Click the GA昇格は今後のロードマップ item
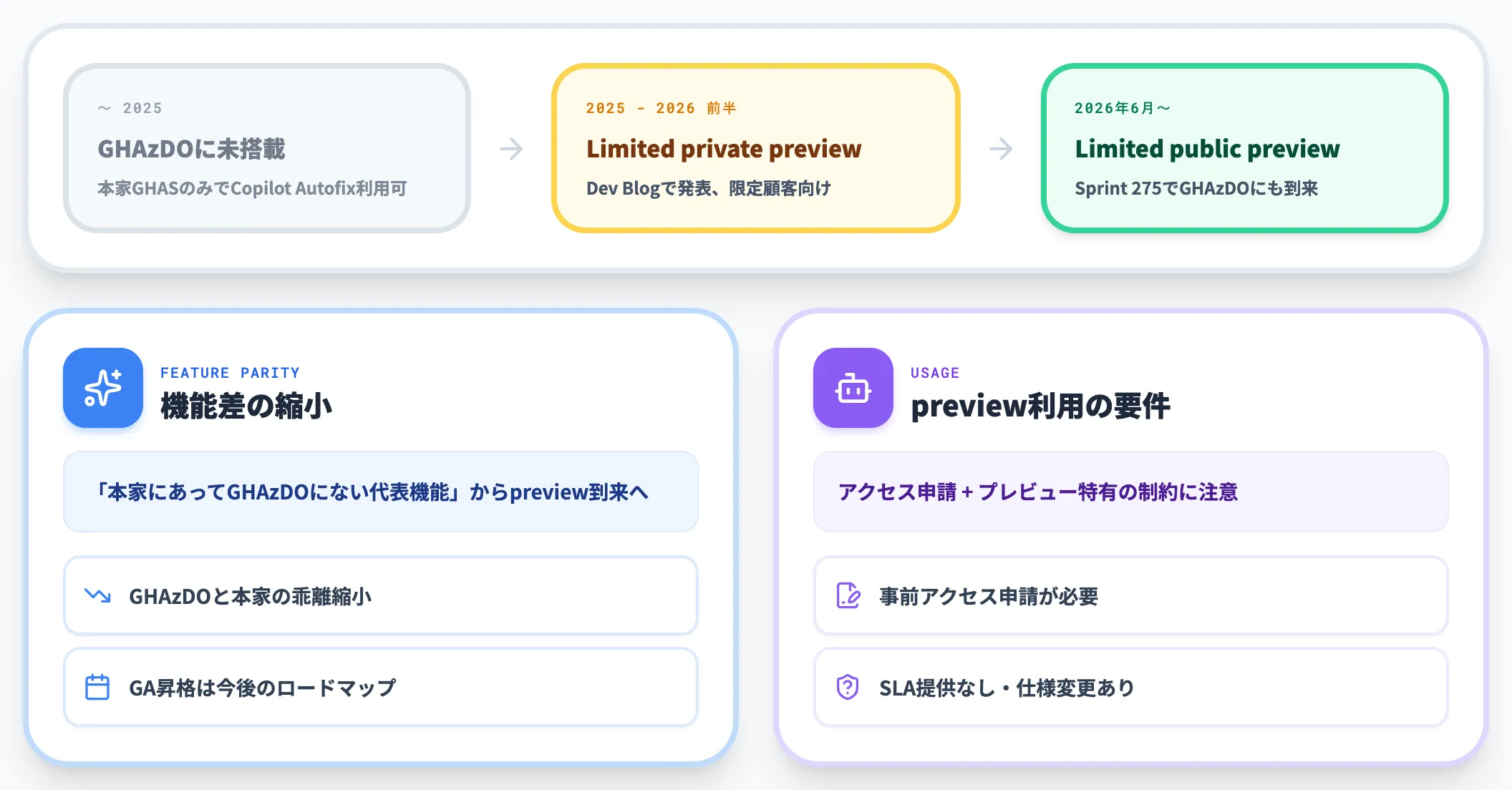1512x790 pixels. (x=381, y=687)
